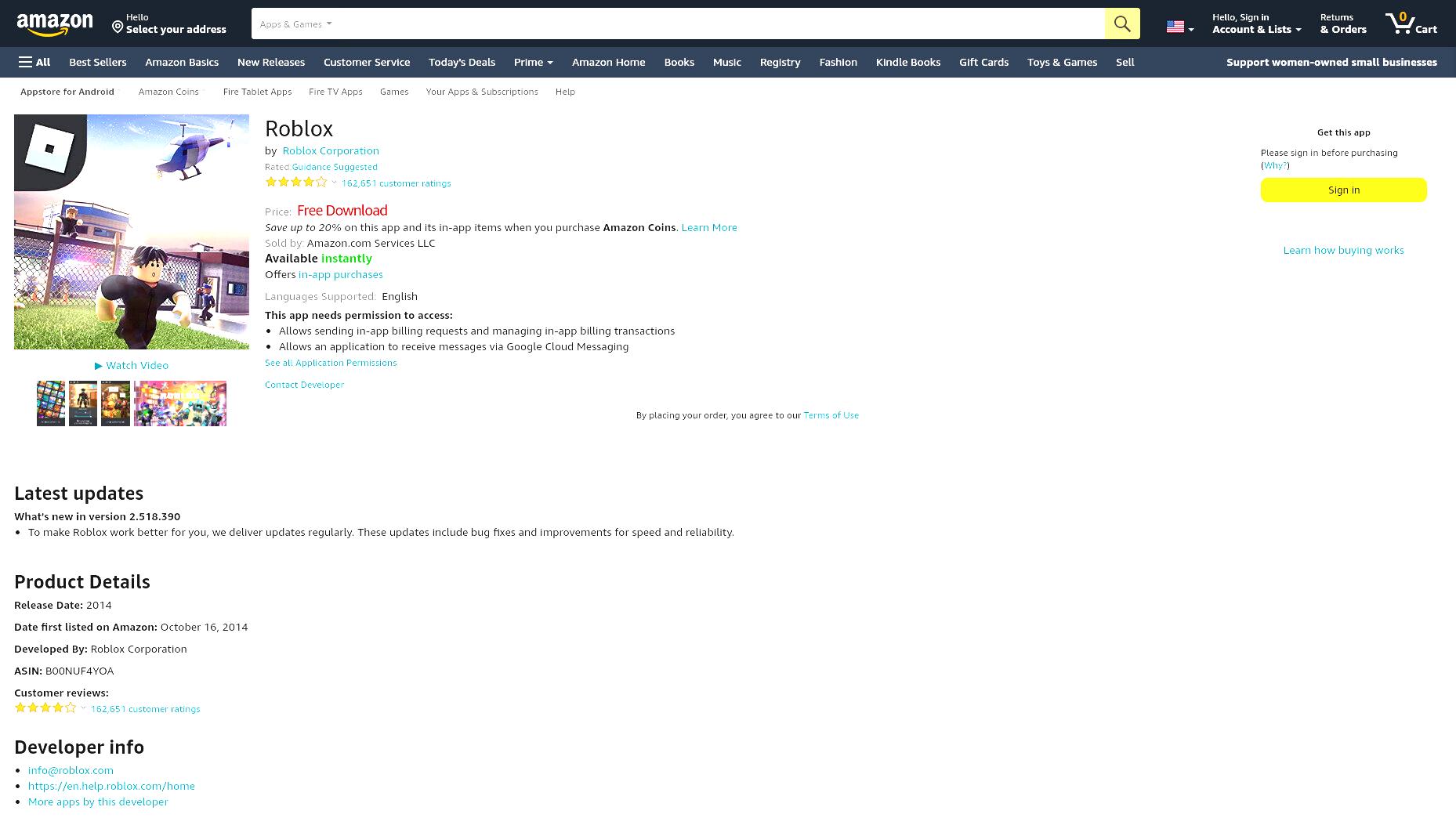Open Your Apps & Subscriptions

(482, 92)
